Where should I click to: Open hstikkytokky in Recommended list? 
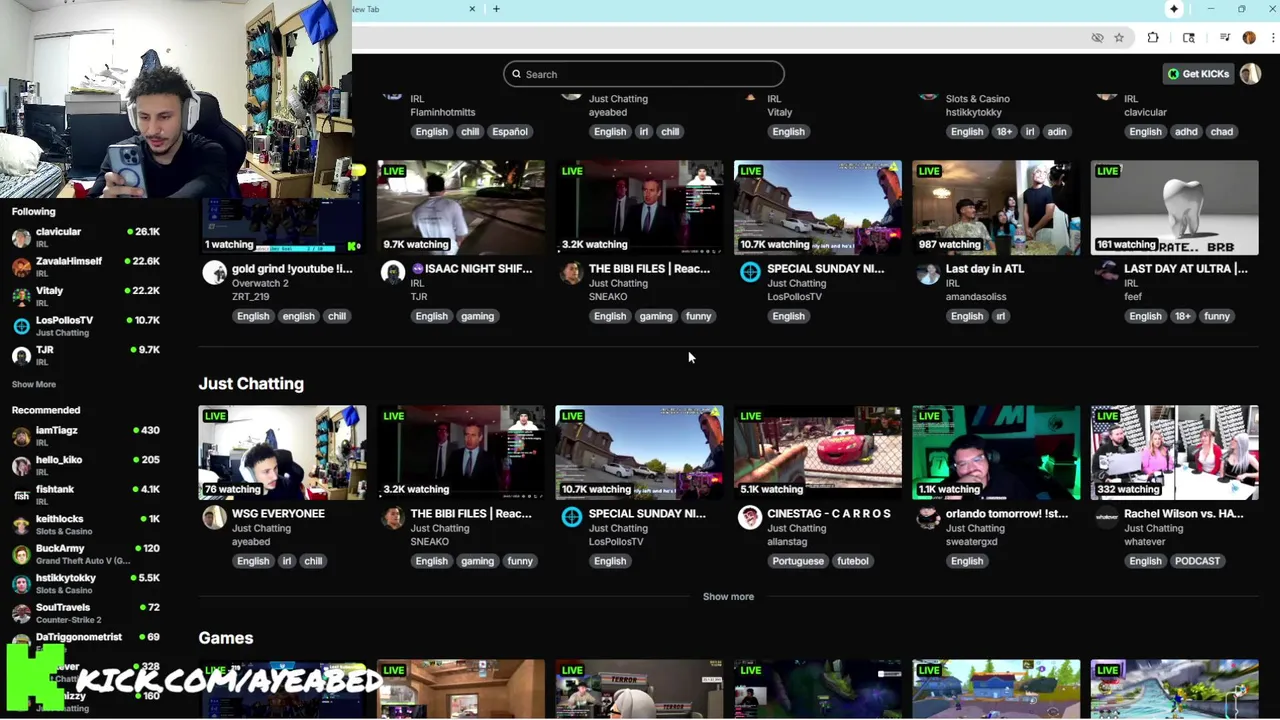point(86,583)
